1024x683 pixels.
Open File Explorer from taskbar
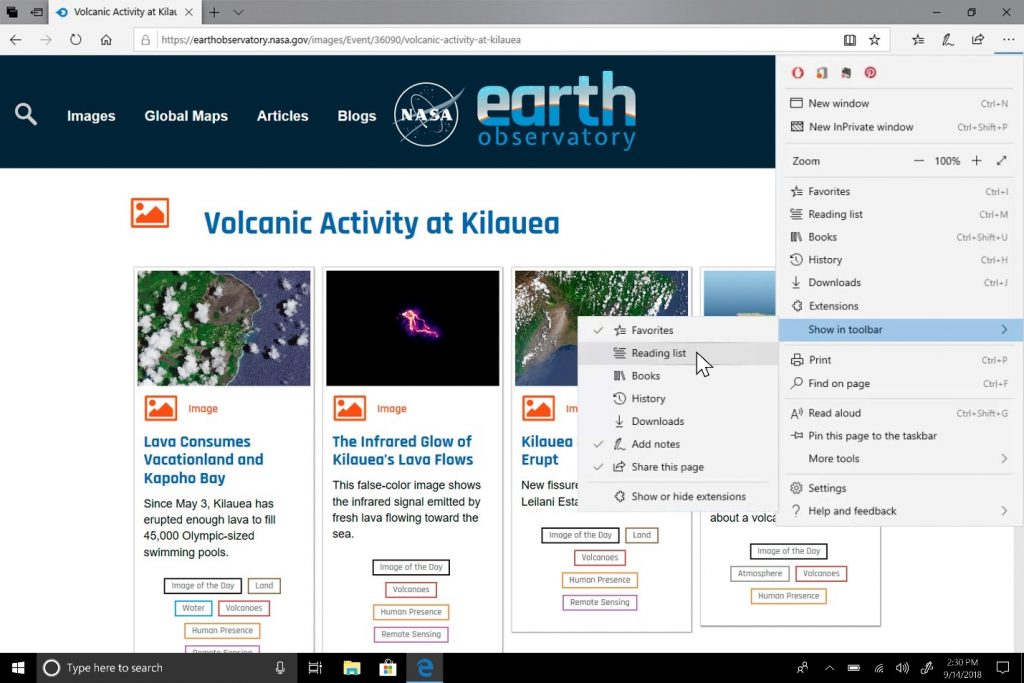pos(351,667)
